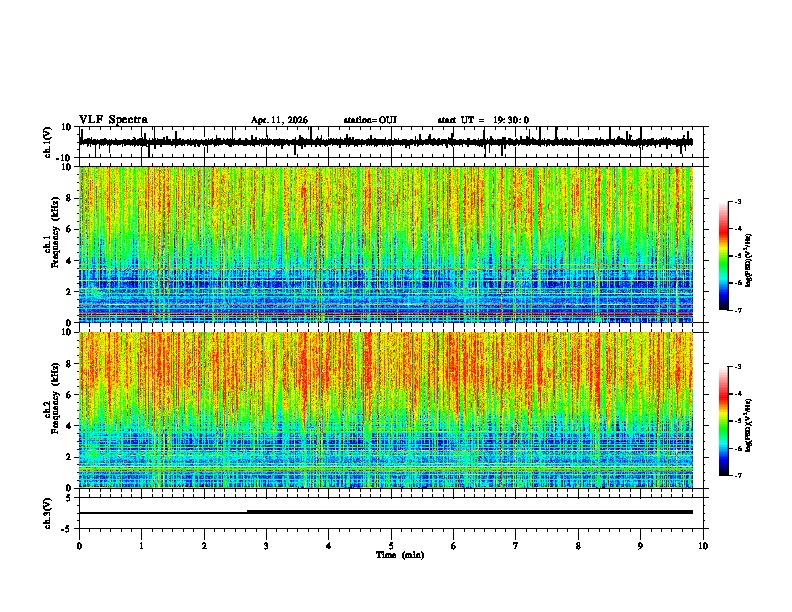Click the "ch.1(V)" axis label
The height and width of the screenshot is (612, 792).
[x=48, y=142]
